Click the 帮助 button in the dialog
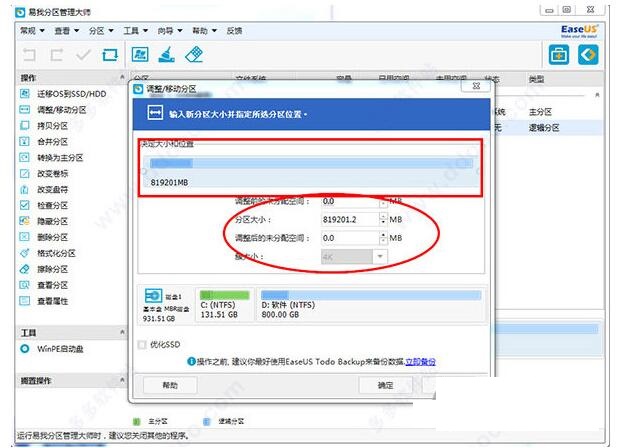628x448 pixels. click(170, 385)
